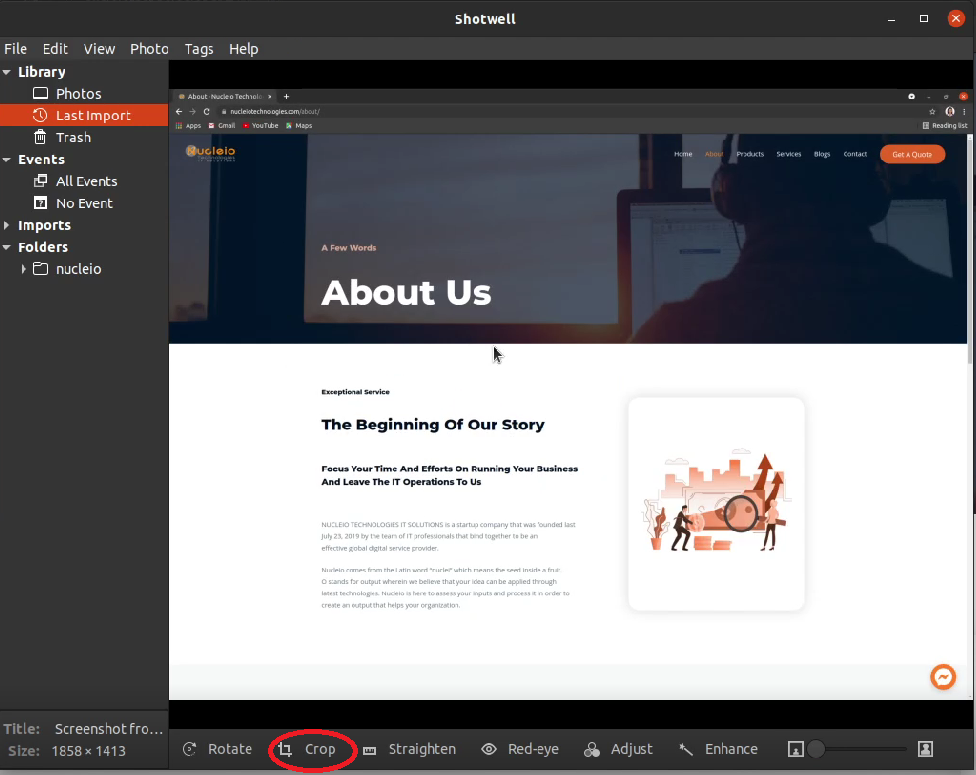Click the Rotate button label

pyautogui.click(x=230, y=749)
